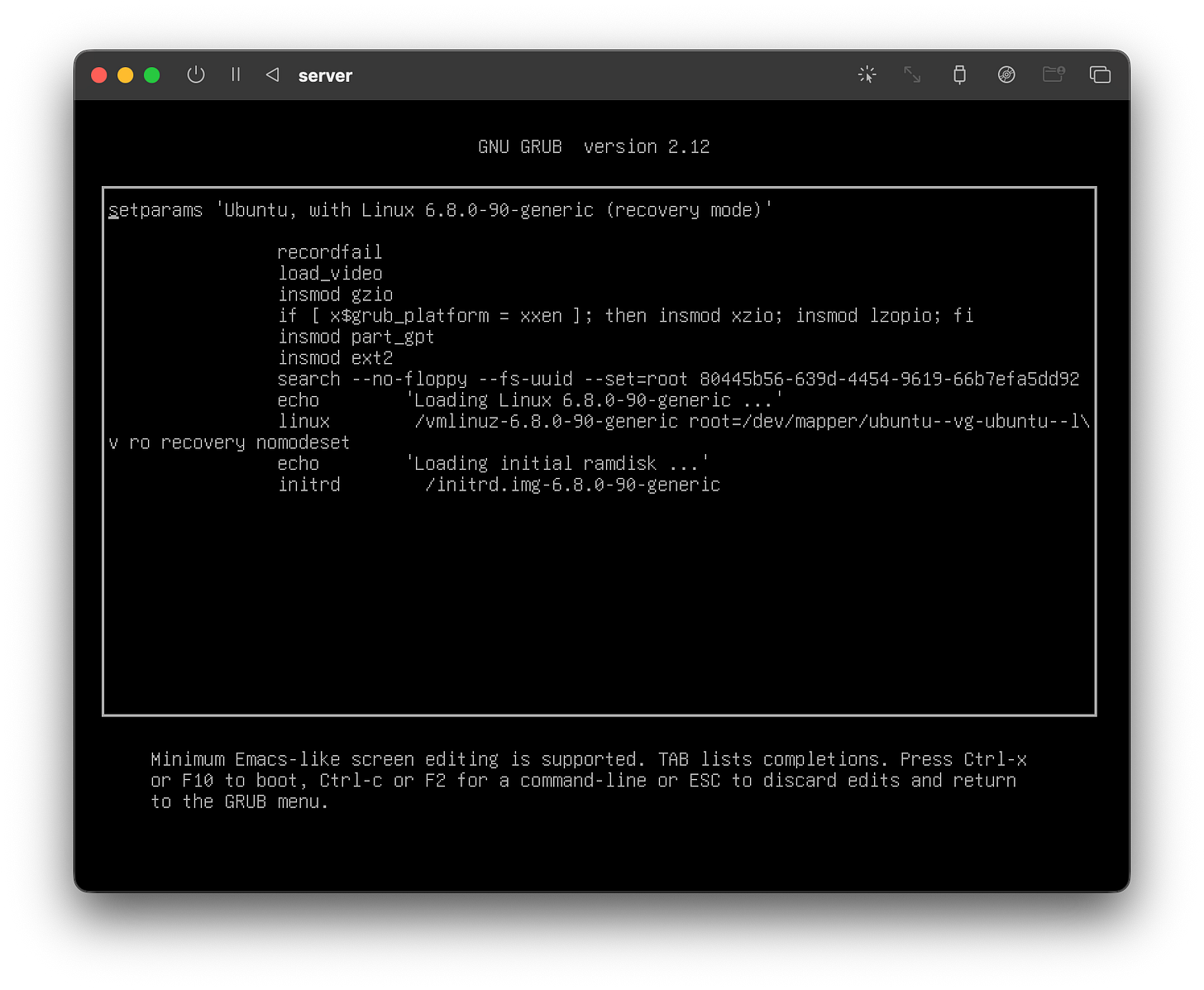Click the 'recordfail' line
Screen dimensions: 1204x990
[330, 252]
